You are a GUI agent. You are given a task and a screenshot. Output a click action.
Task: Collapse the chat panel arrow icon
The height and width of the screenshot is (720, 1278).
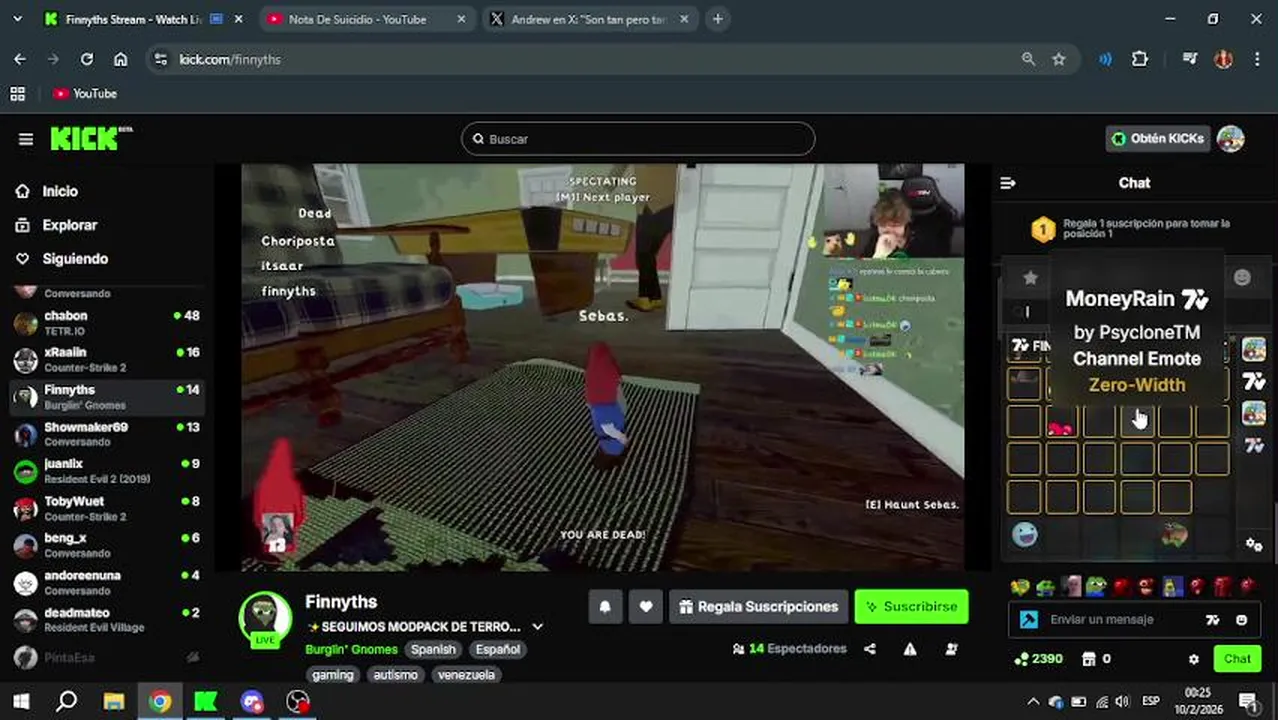click(1008, 183)
